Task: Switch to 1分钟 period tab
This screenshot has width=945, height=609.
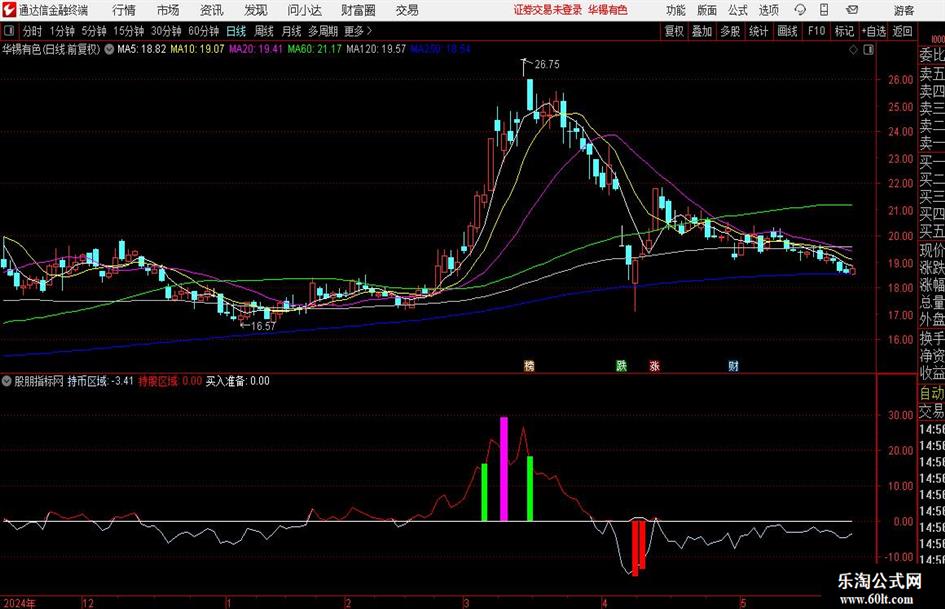Action: pyautogui.click(x=62, y=31)
